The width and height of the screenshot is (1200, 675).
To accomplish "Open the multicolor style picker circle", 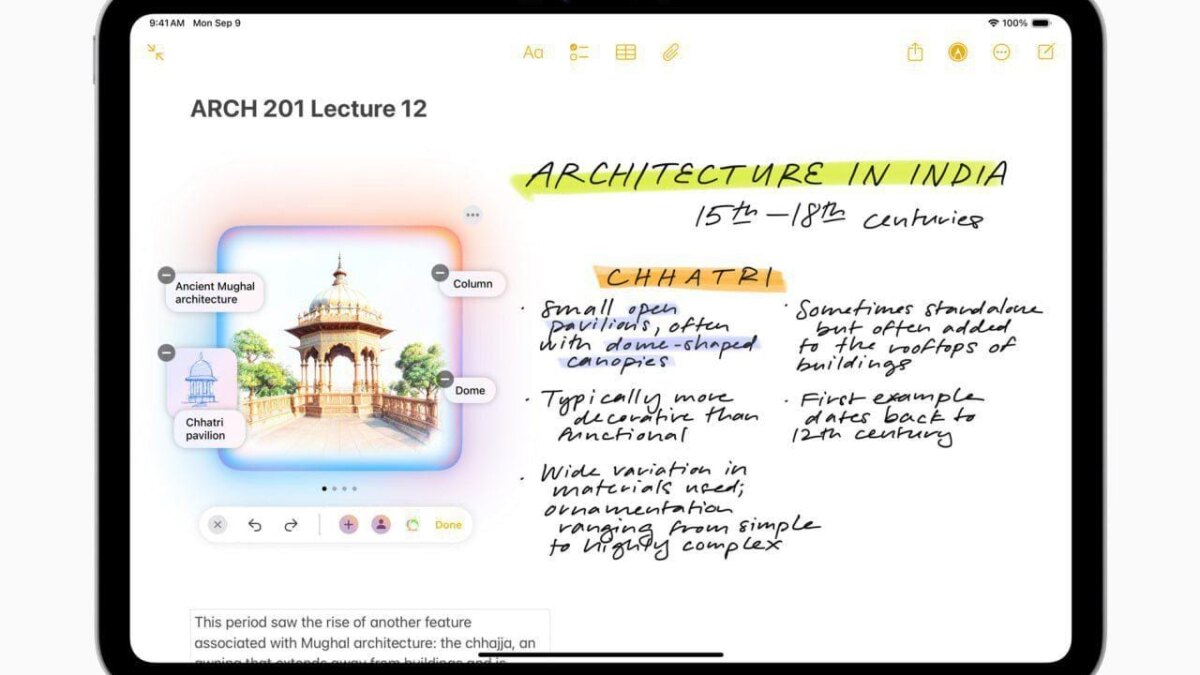I will pos(412,525).
